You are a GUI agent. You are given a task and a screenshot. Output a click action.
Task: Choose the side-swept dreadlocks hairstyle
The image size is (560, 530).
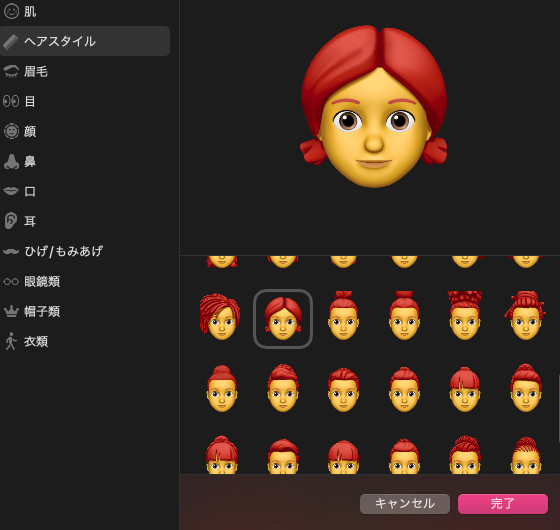pos(220,317)
